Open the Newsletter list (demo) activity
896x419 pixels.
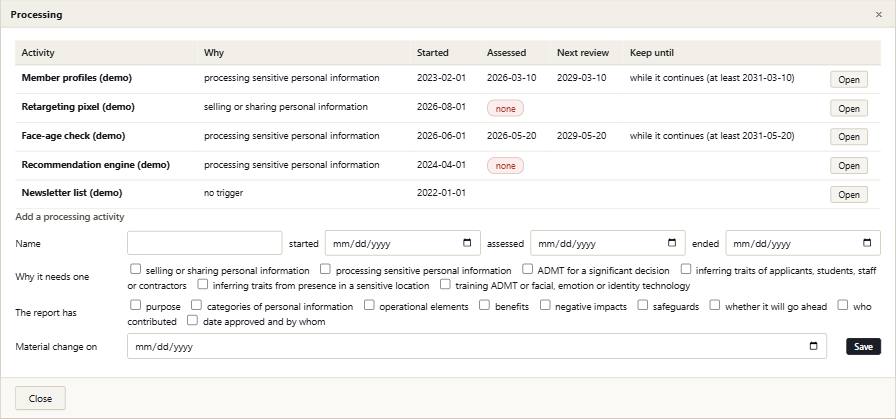pyautogui.click(x=849, y=194)
